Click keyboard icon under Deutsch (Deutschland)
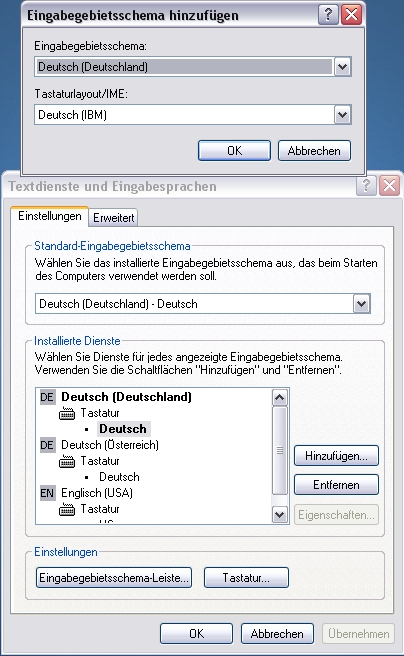 [x=67, y=413]
